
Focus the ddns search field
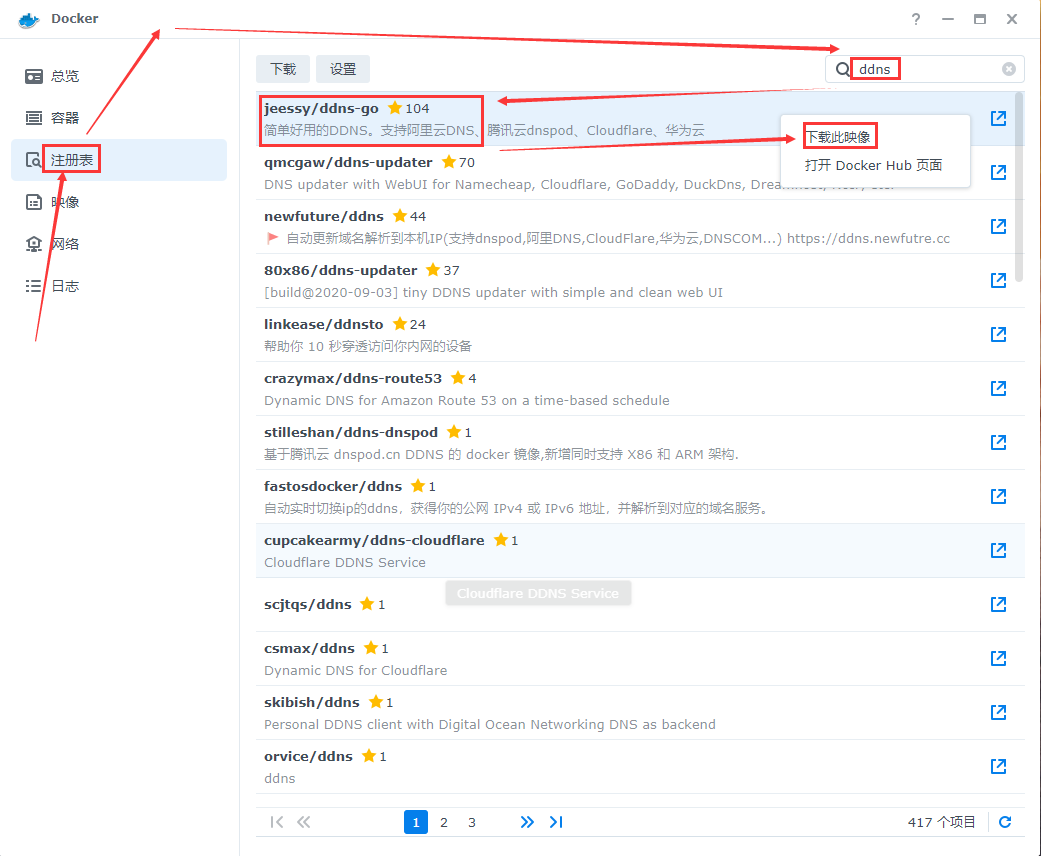[925, 69]
